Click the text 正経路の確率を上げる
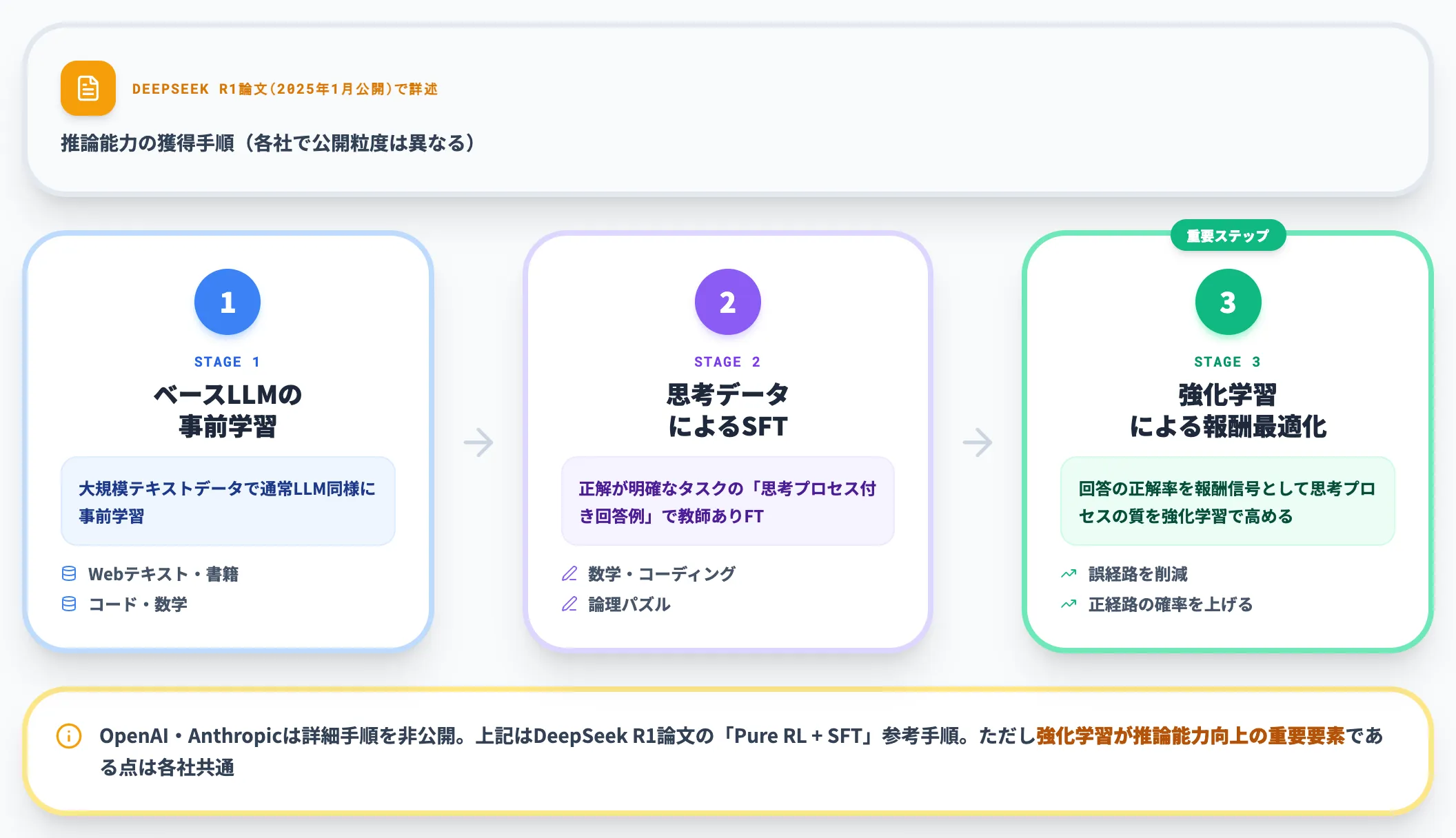Image resolution: width=1456 pixels, height=838 pixels. tap(1171, 604)
